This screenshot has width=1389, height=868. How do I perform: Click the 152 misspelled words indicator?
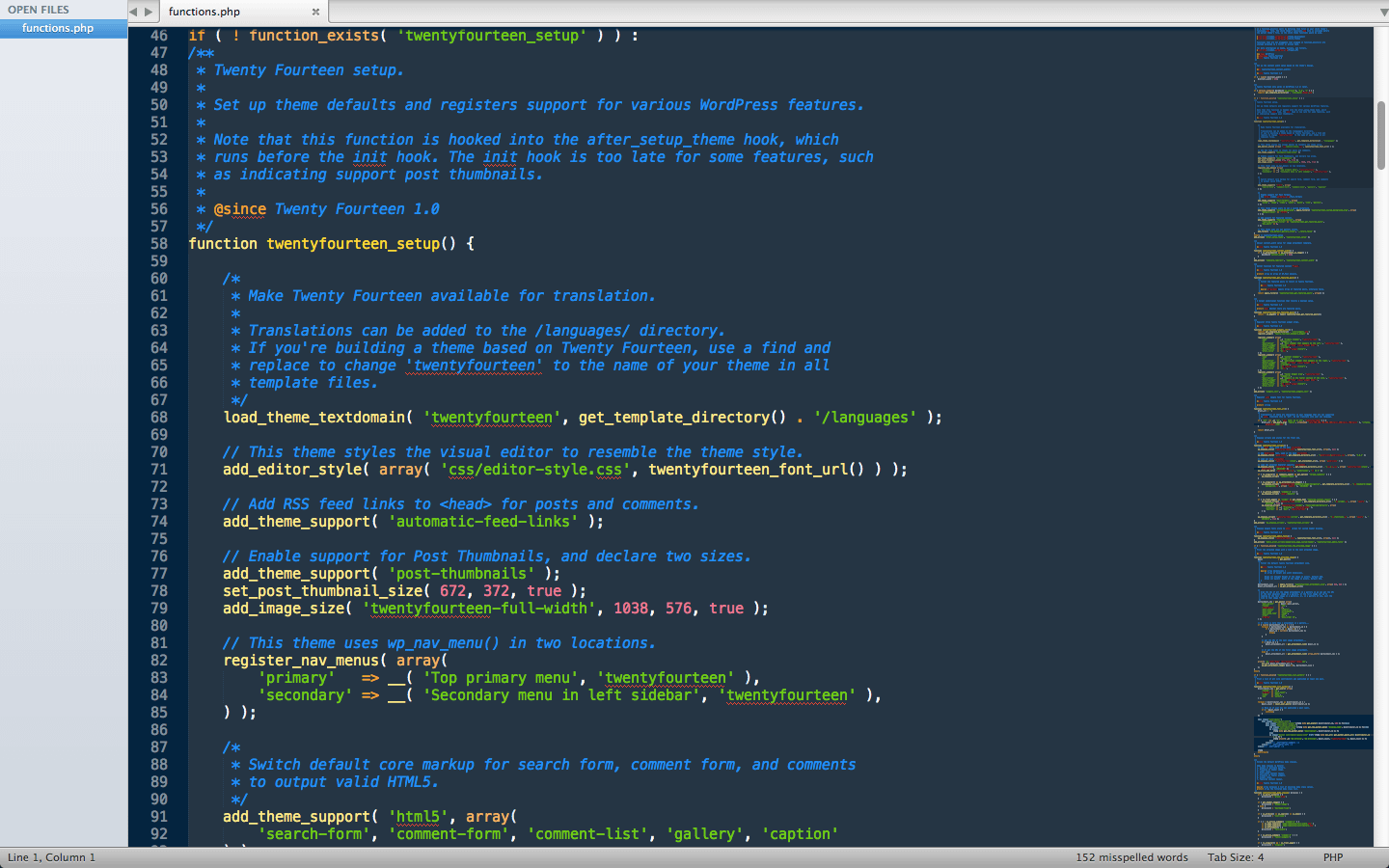click(1131, 857)
